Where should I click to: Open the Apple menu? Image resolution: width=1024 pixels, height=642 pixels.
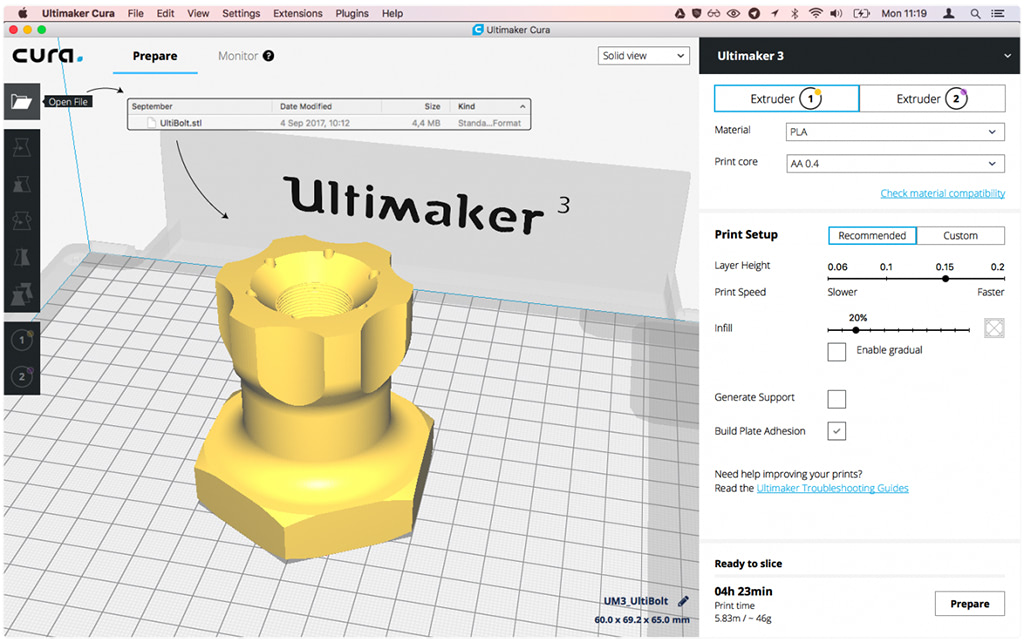[x=22, y=13]
